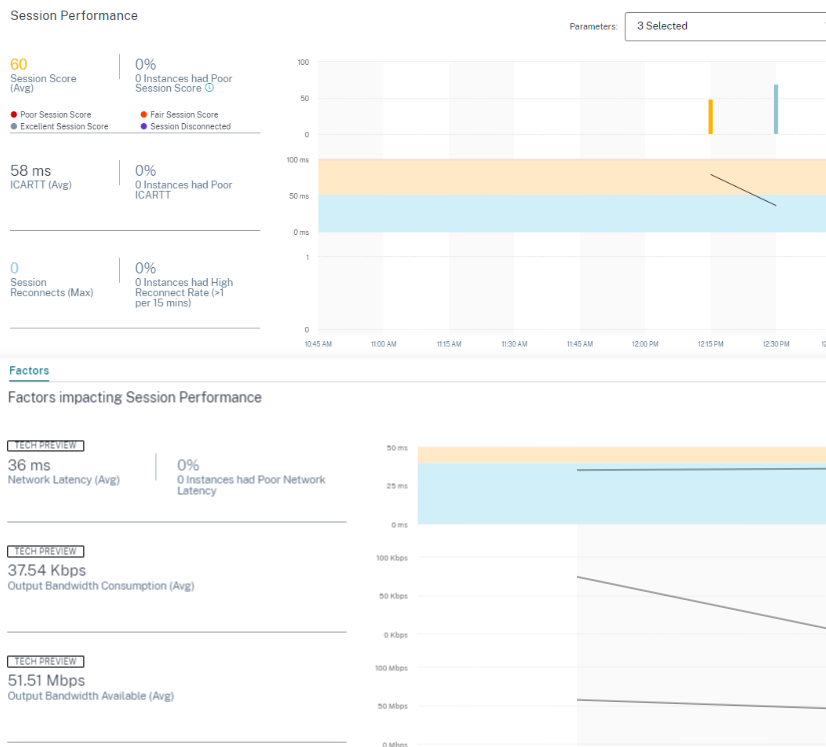Click the Output Bandwidth Consumption chart line
This screenshot has height=747, width=826.
(700, 603)
